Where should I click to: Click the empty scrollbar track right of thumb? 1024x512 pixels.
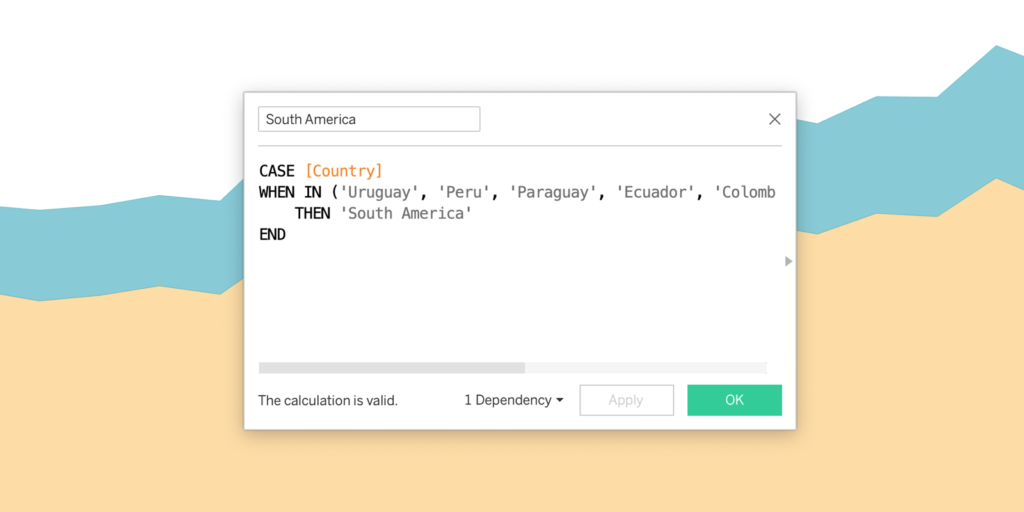click(645, 368)
